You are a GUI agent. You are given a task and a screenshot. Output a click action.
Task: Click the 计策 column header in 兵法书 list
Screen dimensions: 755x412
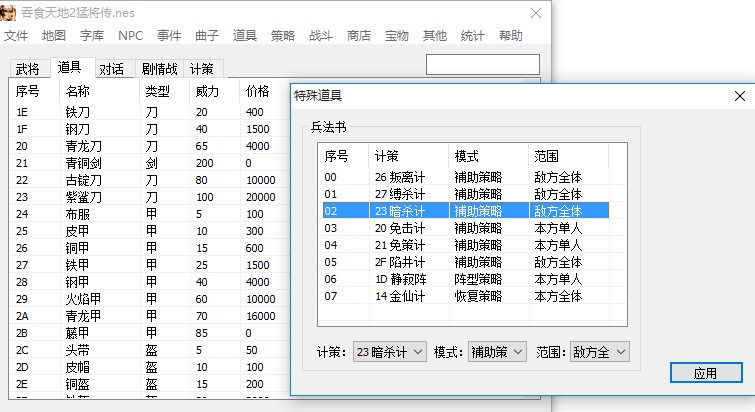tap(409, 156)
